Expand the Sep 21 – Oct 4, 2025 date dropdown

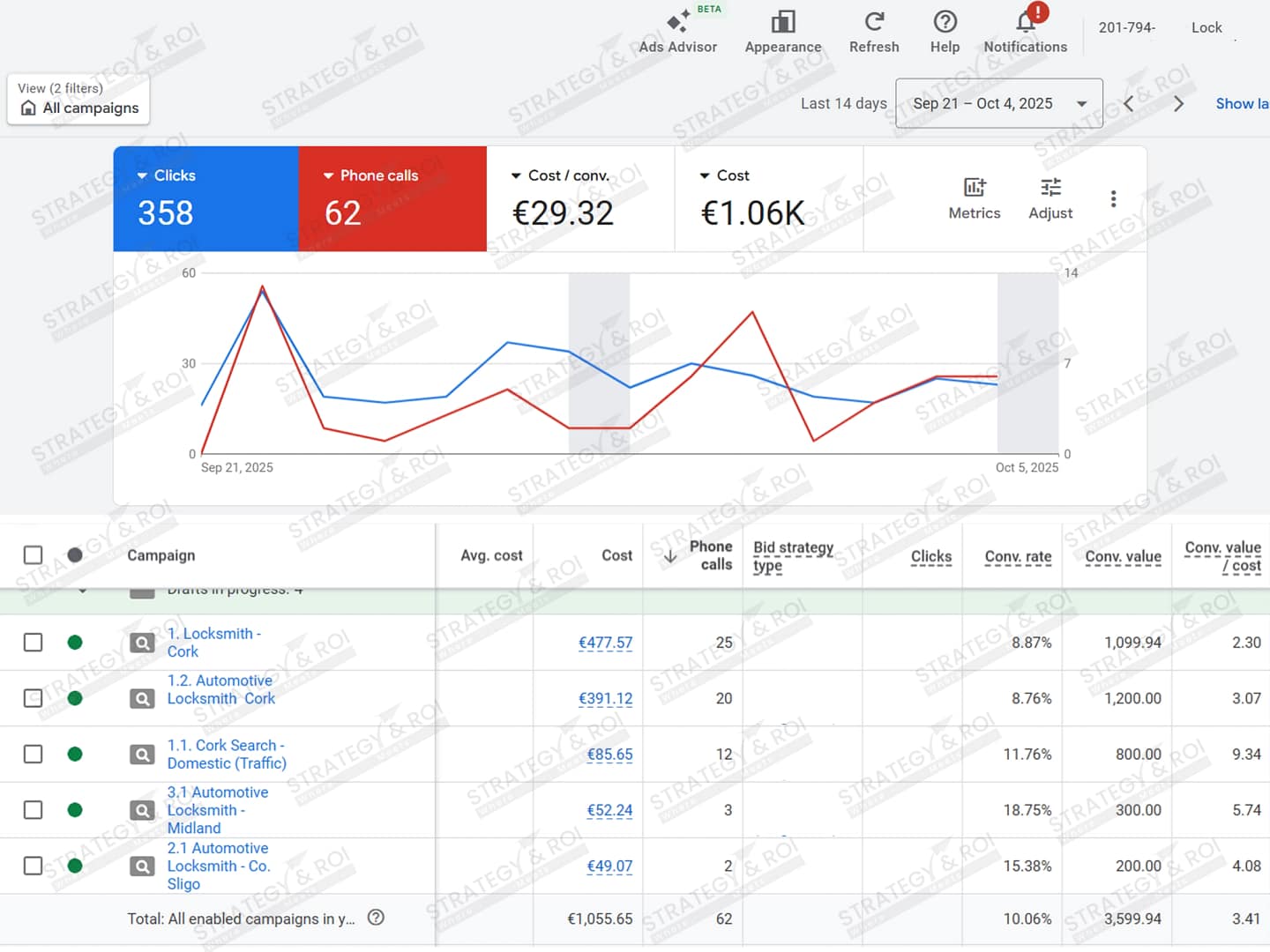tap(998, 104)
